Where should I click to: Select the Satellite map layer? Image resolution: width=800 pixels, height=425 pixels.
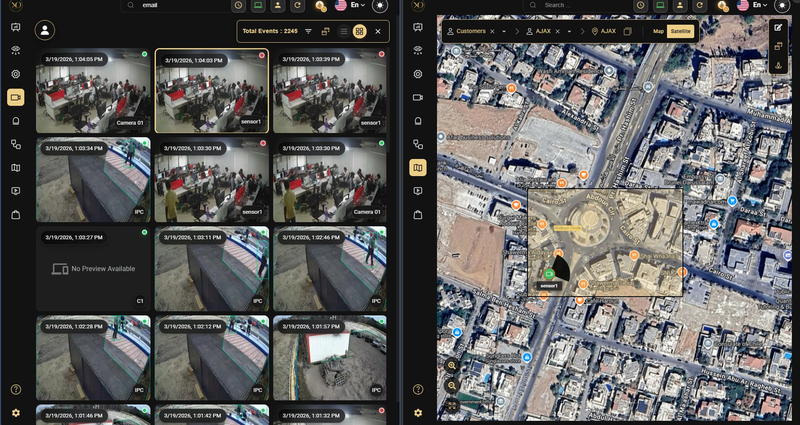681,31
